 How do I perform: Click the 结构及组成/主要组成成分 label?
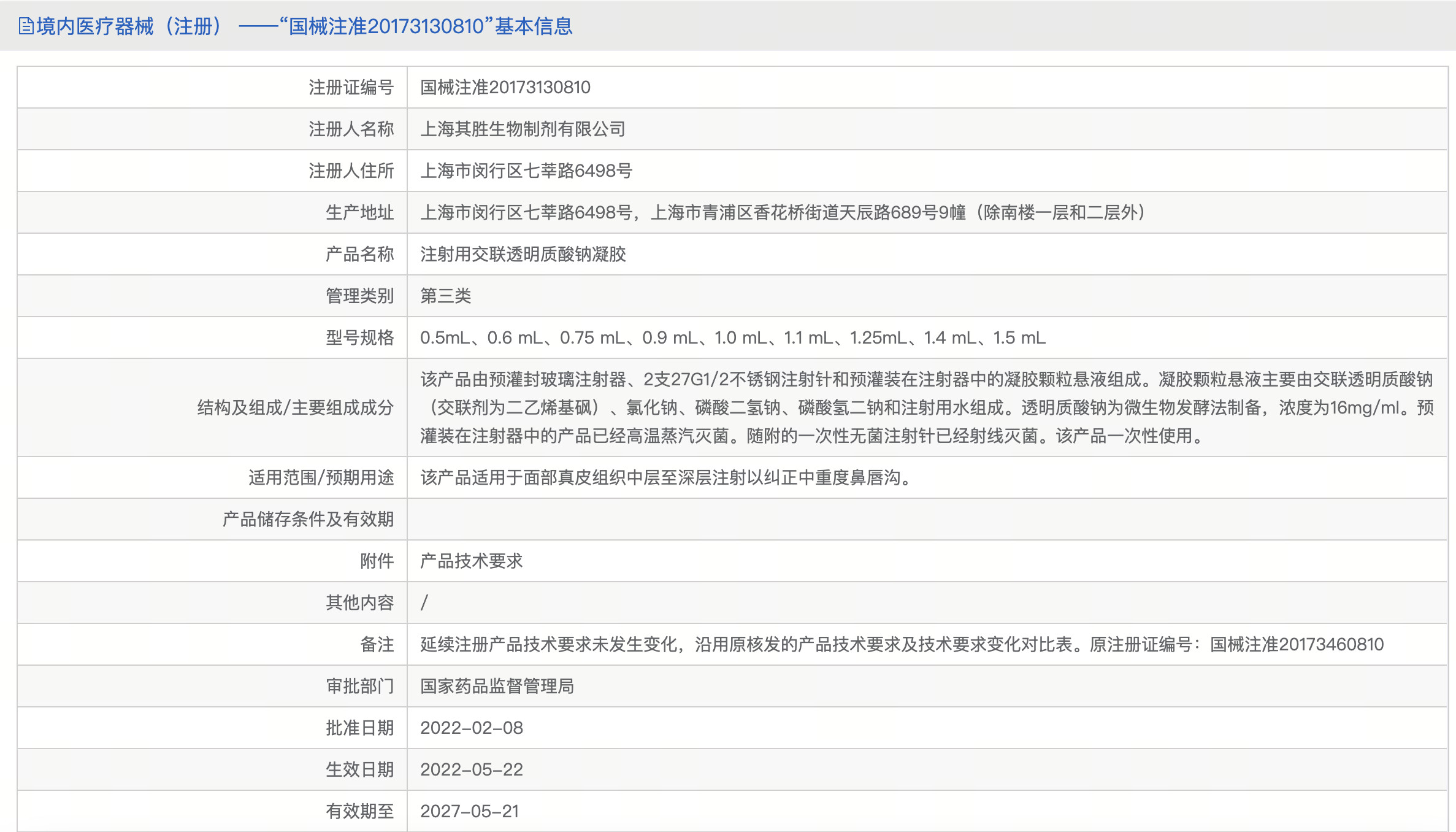(295, 408)
